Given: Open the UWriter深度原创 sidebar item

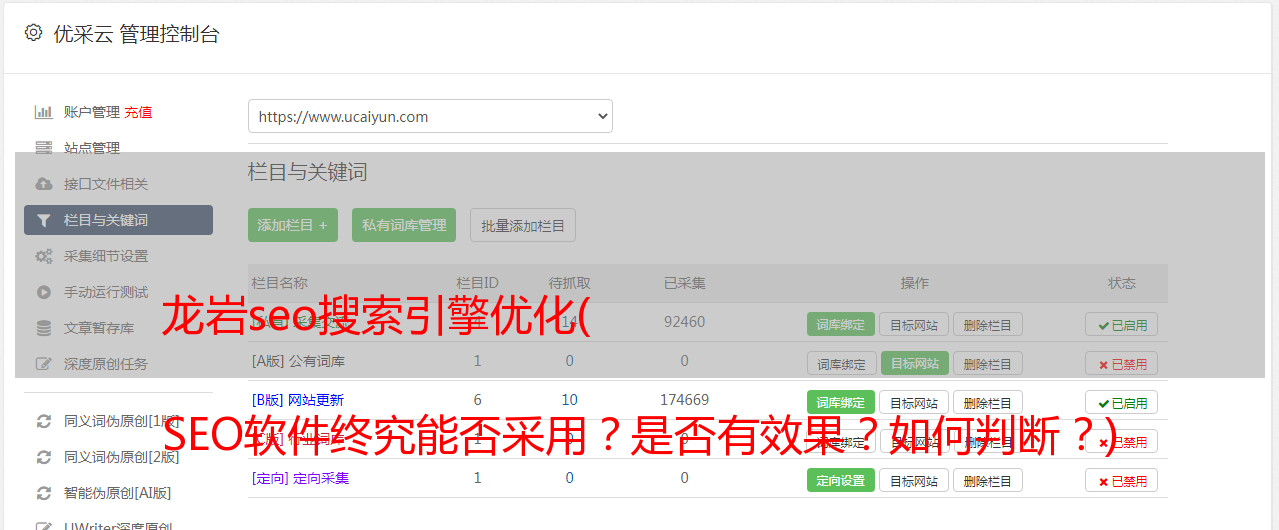Looking at the screenshot, I should [x=118, y=524].
